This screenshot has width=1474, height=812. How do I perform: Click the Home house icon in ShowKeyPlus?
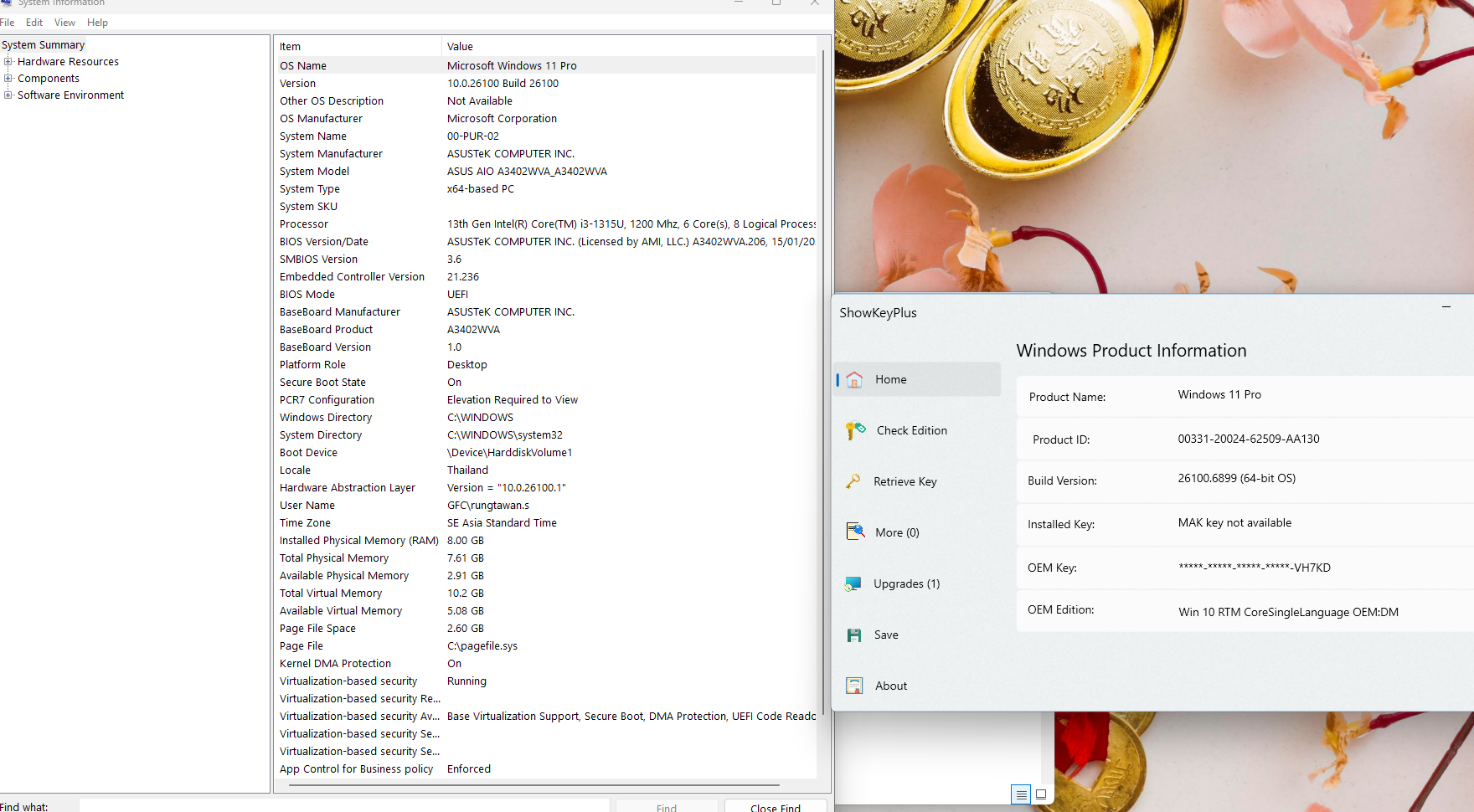click(854, 380)
